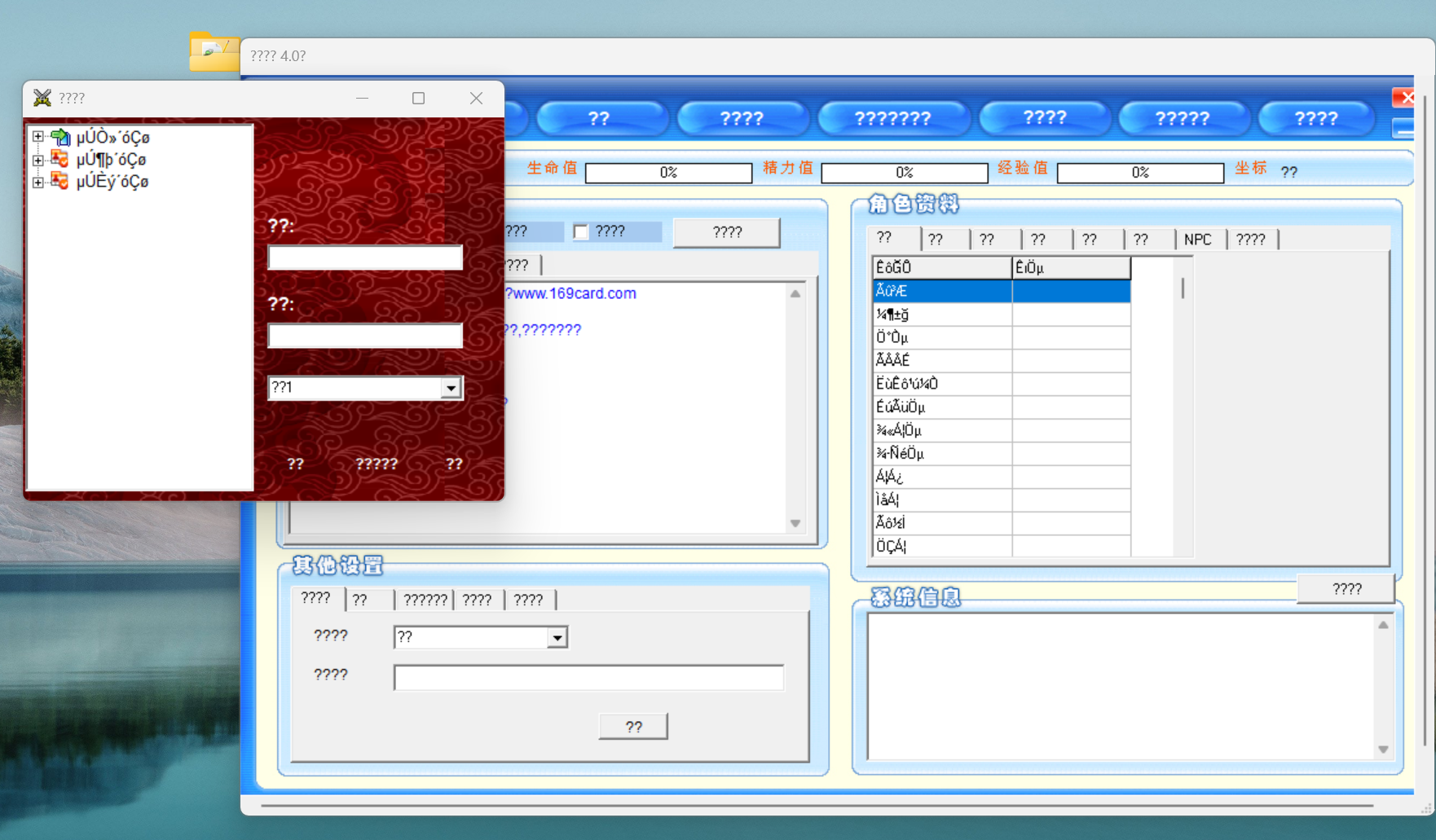Open the yellow folder icon on the desktop

[214, 51]
